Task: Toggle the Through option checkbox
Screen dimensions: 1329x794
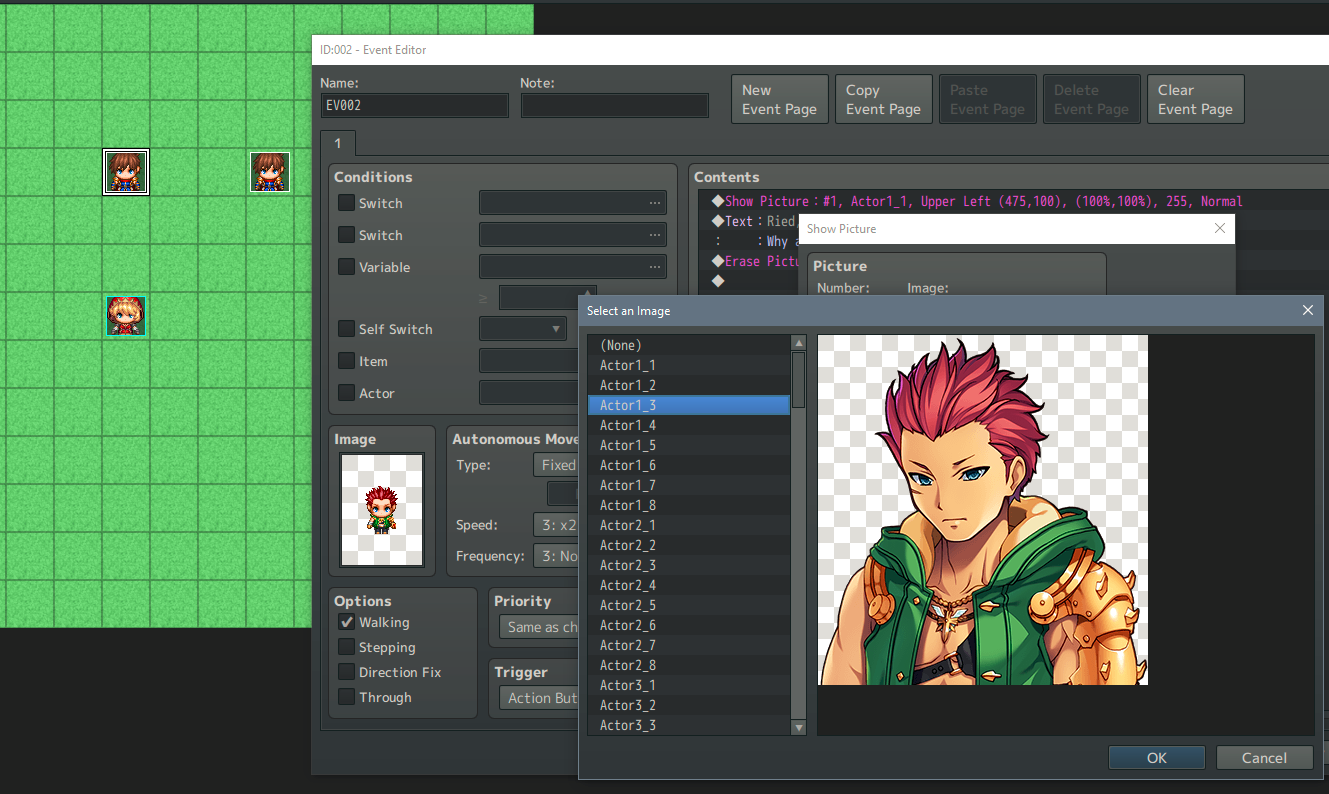Action: [x=346, y=697]
